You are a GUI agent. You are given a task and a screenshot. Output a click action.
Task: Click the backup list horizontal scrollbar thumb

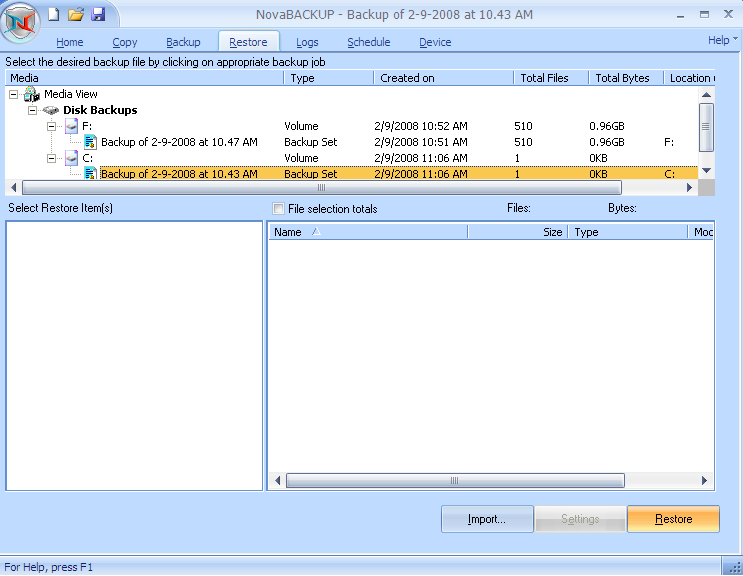point(322,188)
